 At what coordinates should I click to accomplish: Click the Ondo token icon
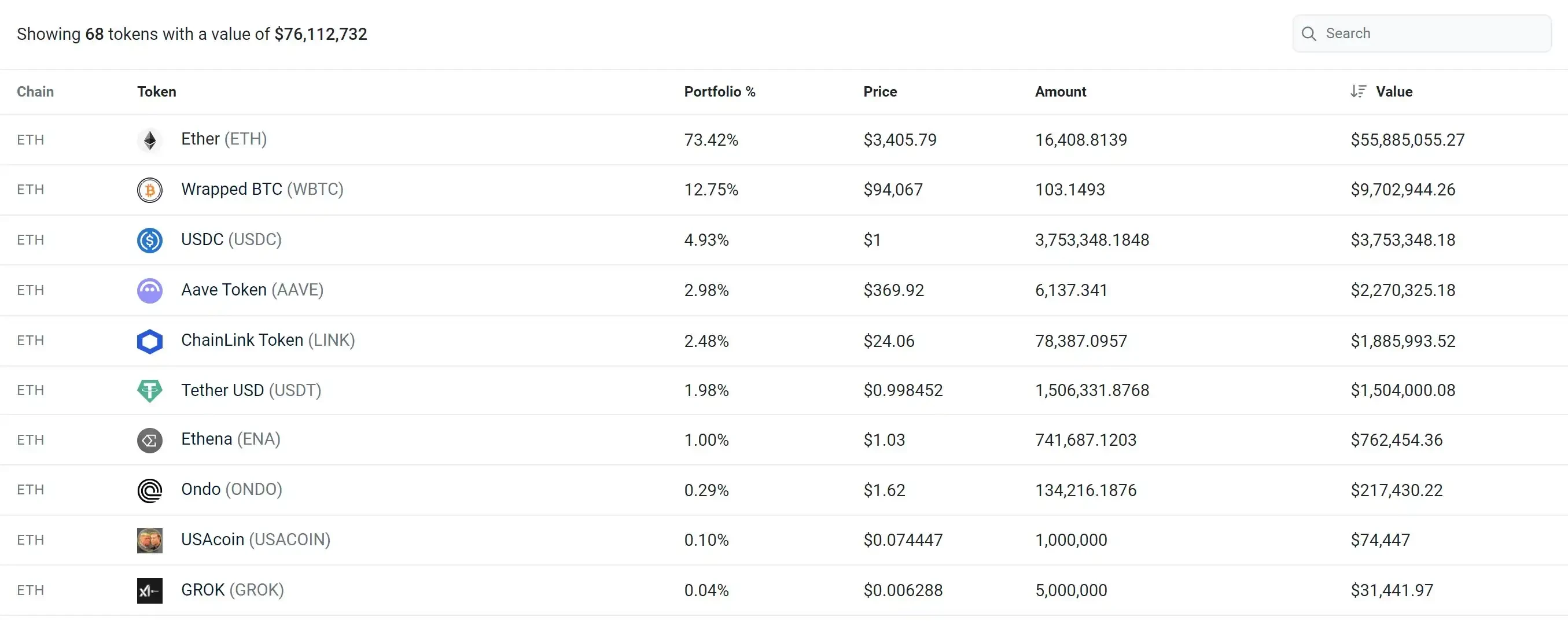[150, 490]
